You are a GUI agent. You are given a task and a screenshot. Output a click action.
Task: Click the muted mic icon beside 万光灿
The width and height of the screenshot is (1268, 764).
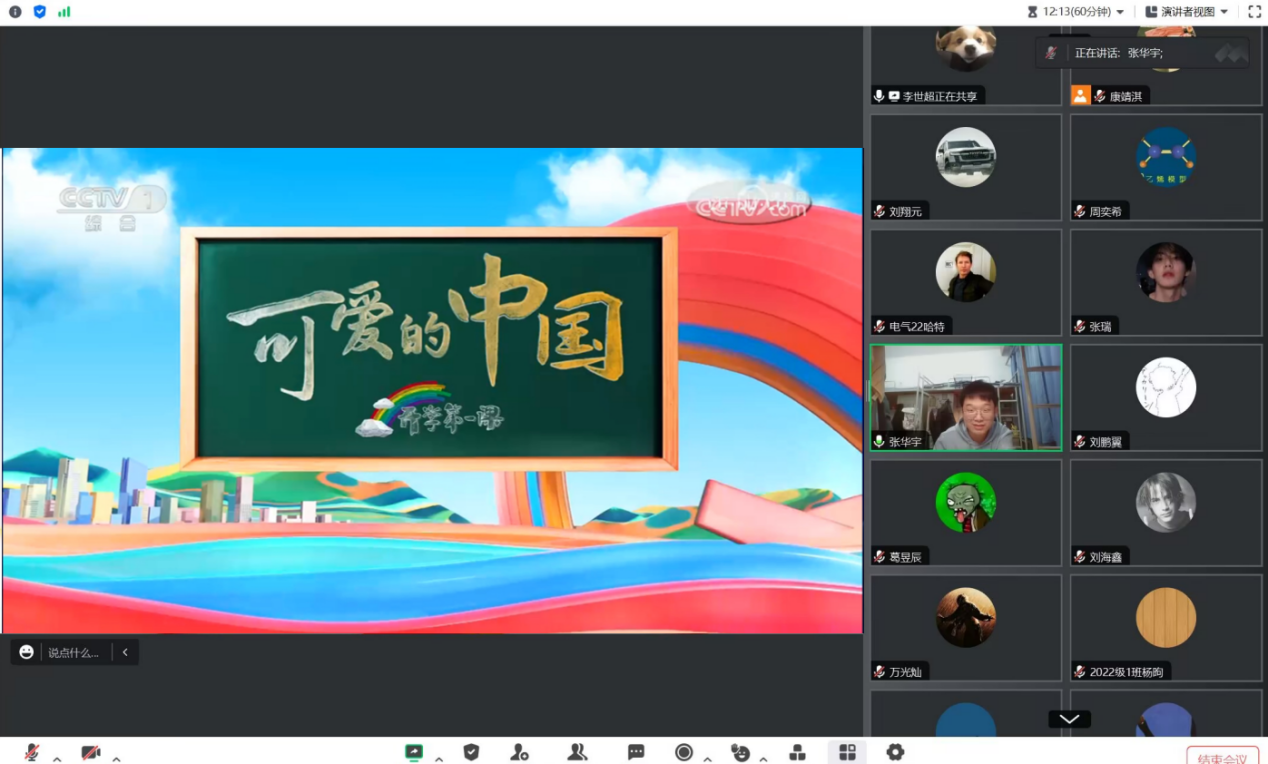(x=879, y=671)
